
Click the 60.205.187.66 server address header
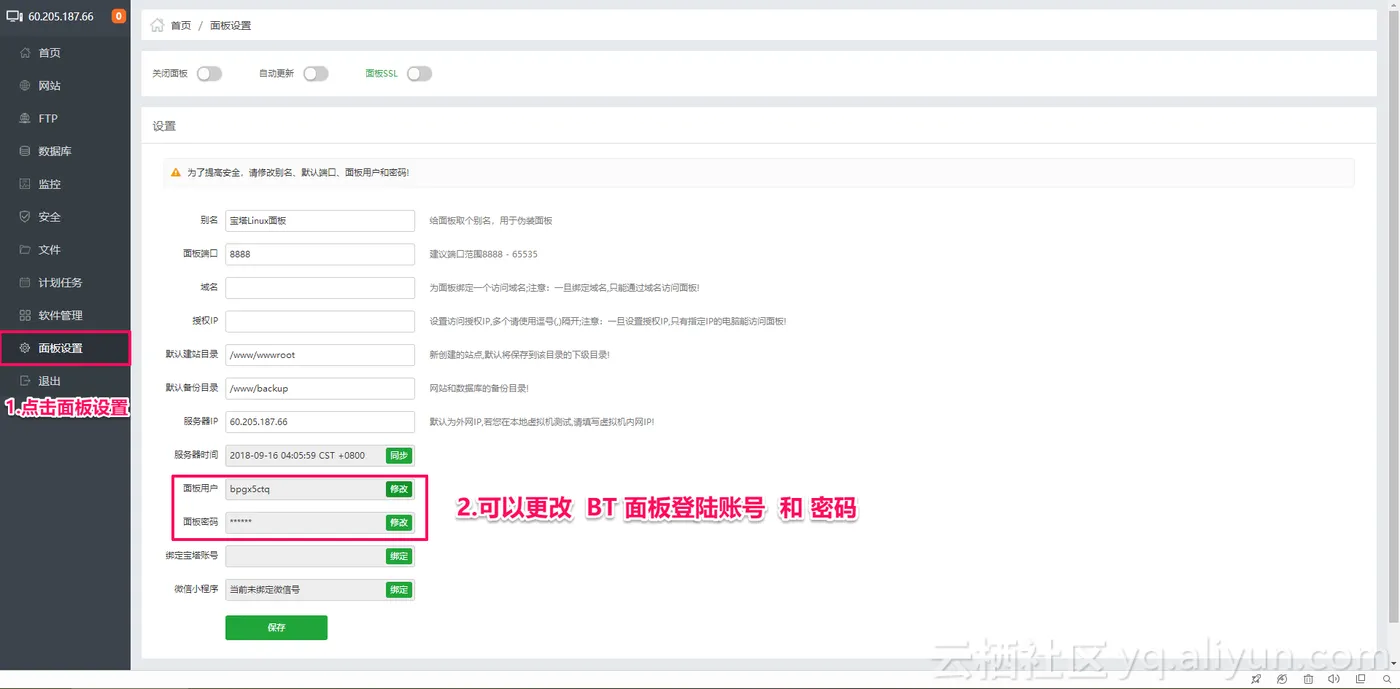(x=61, y=17)
